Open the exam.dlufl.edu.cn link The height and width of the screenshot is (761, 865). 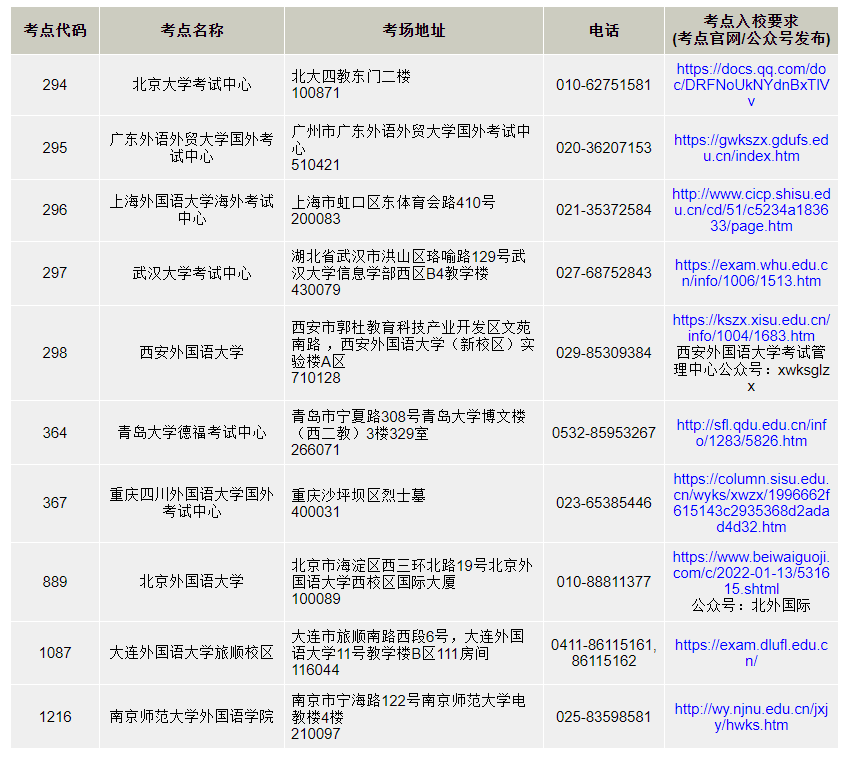tap(751, 653)
